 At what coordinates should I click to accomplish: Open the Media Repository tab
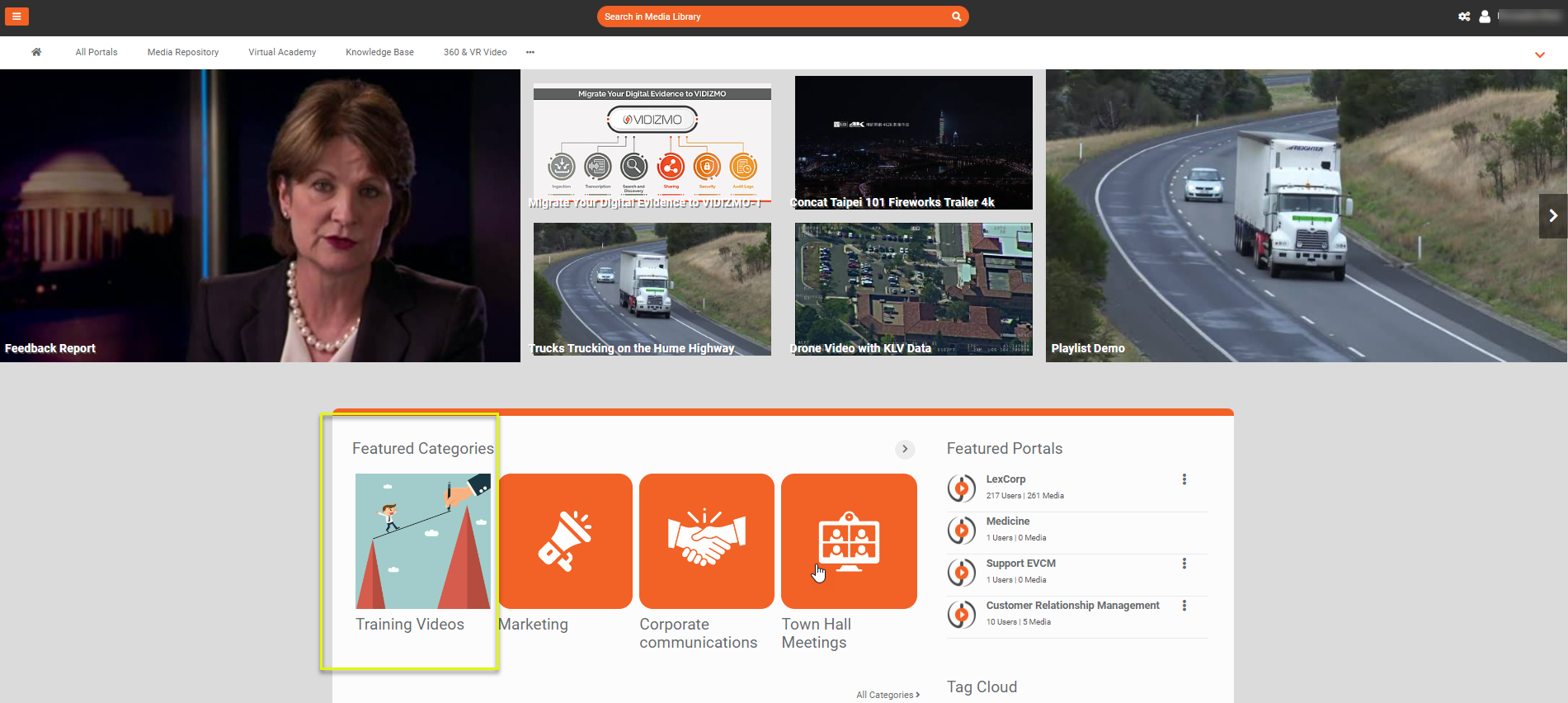183,52
